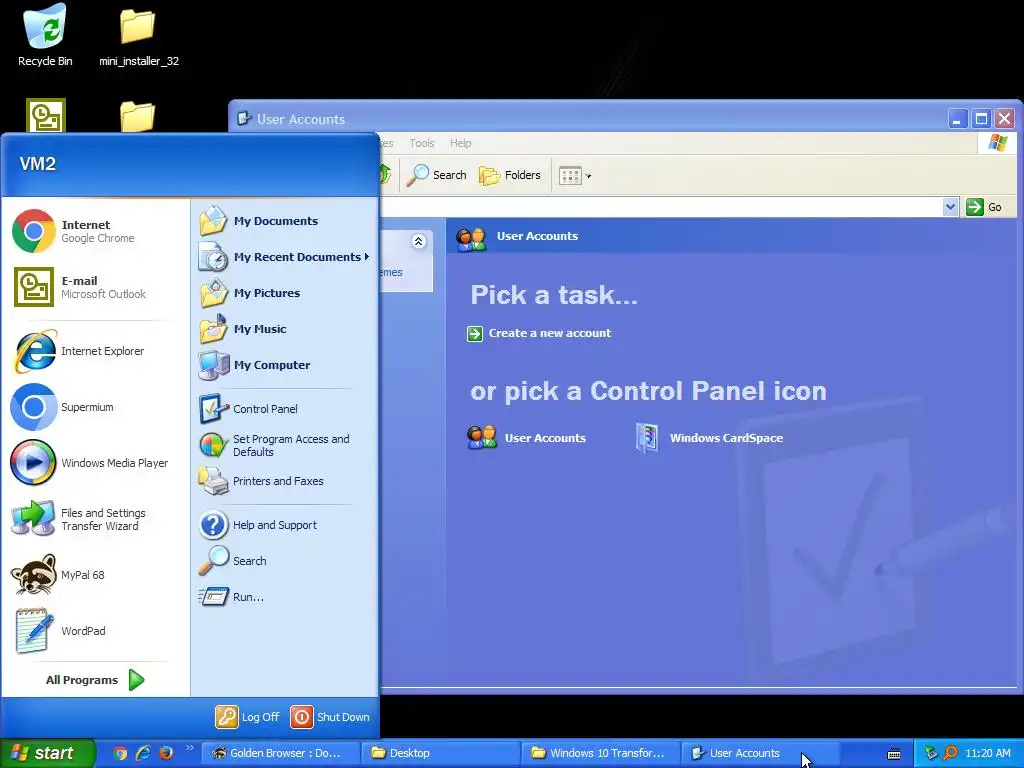The image size is (1024, 768).
Task: Open Search from Start menu
Action: click(x=284, y=561)
